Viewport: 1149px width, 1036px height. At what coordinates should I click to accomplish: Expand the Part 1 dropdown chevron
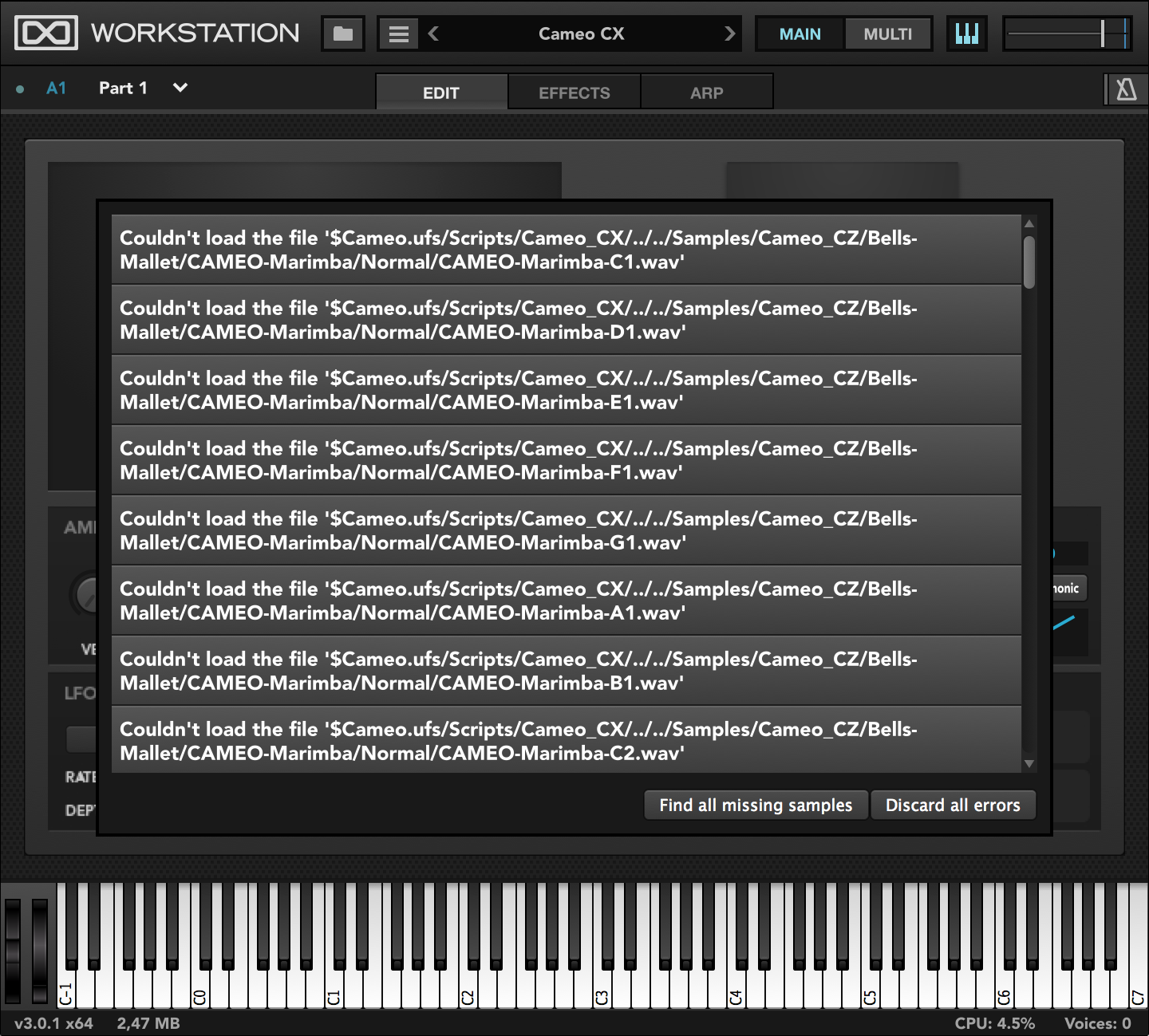[x=180, y=88]
